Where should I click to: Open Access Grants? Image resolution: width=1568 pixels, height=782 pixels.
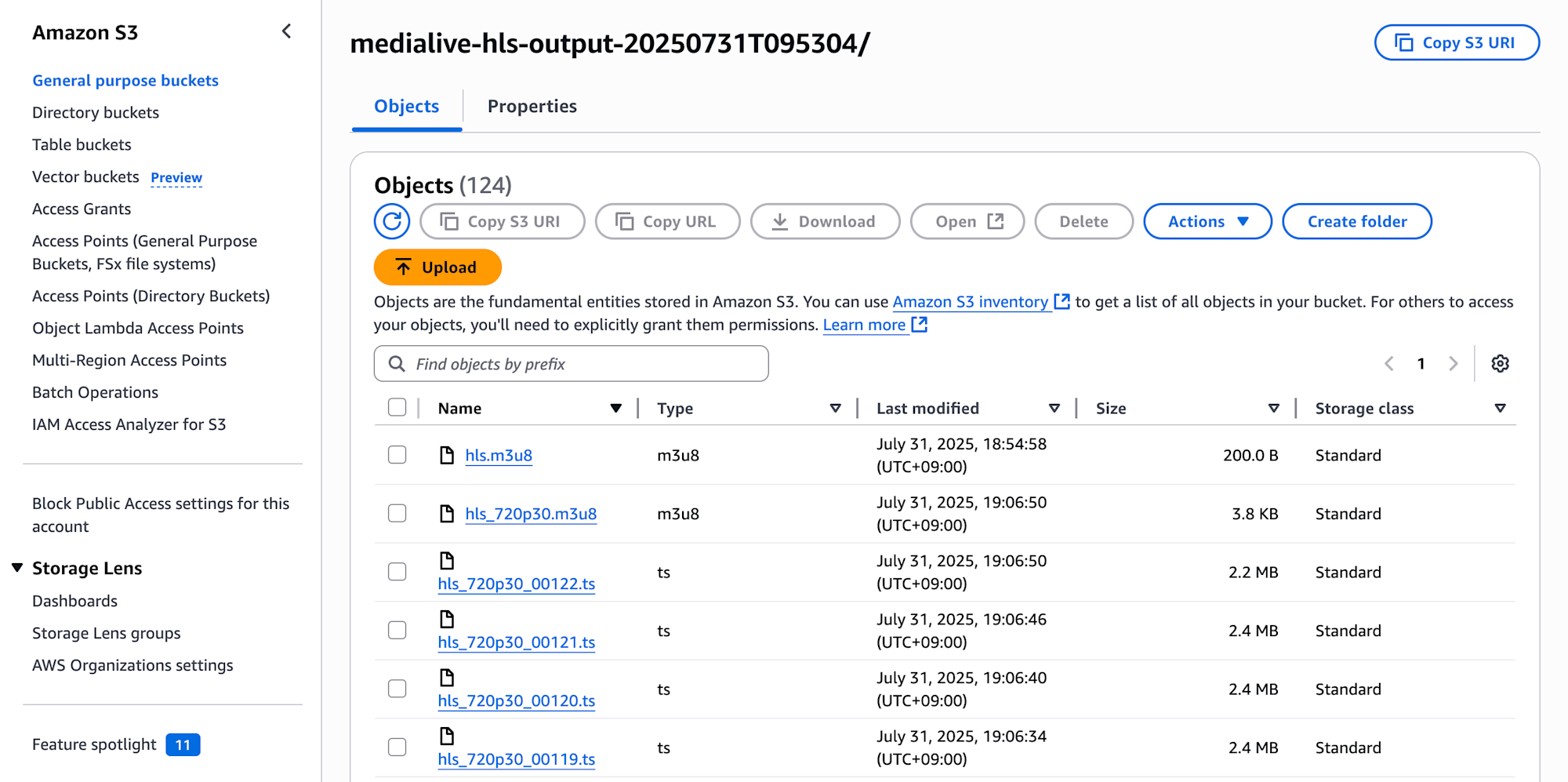pyautogui.click(x=82, y=209)
